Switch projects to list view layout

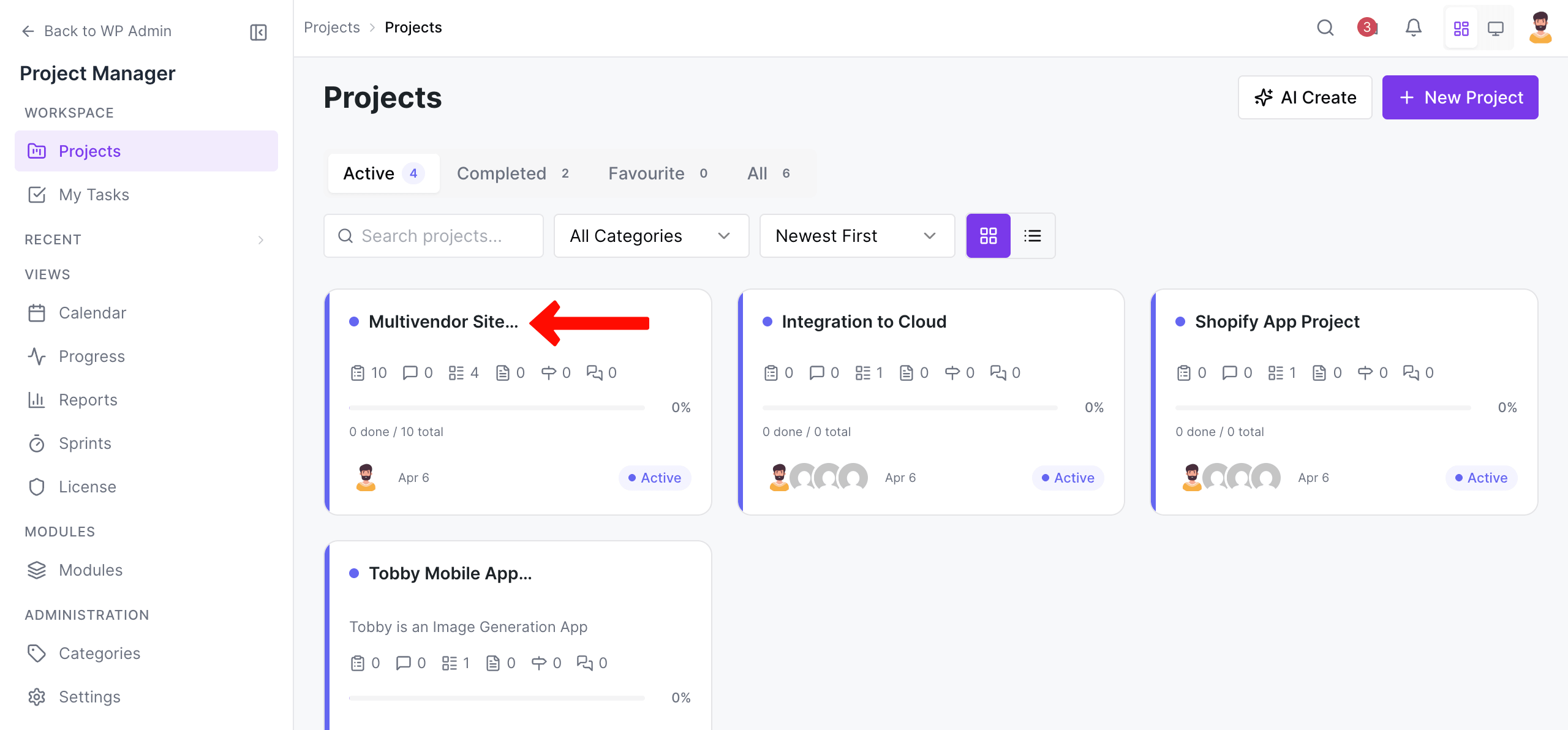pos(1033,235)
